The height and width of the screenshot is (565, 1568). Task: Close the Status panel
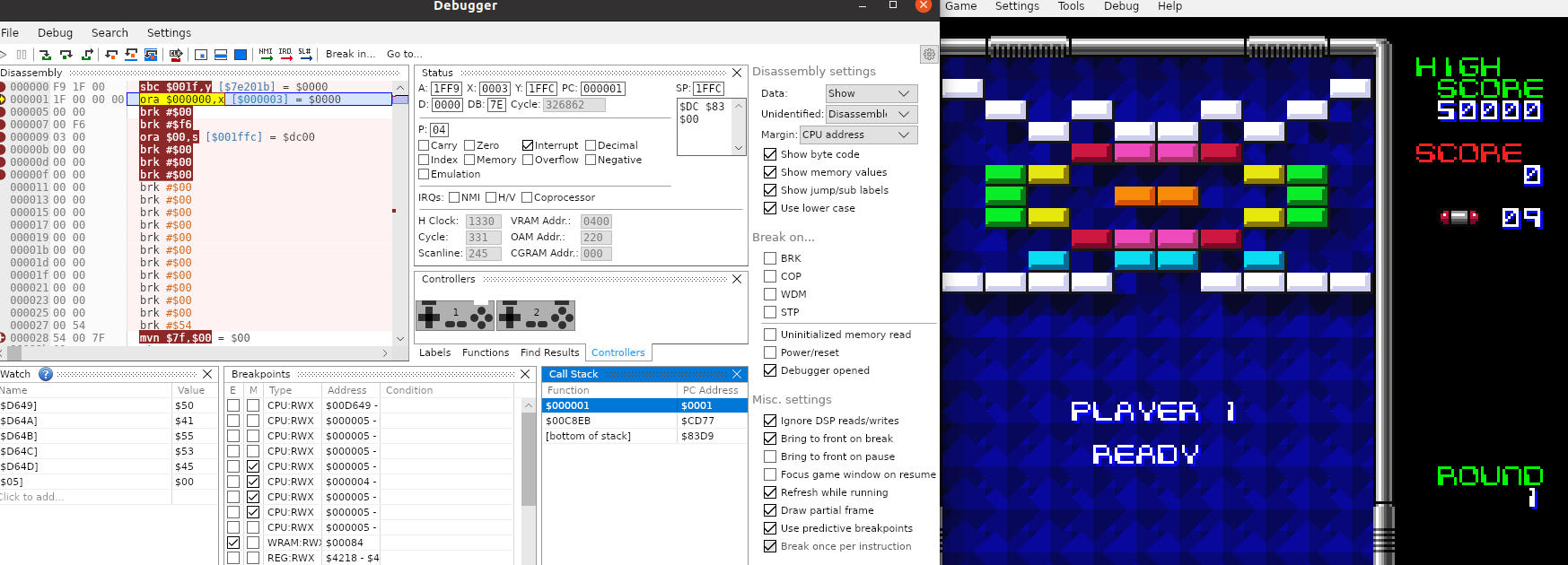pos(737,73)
